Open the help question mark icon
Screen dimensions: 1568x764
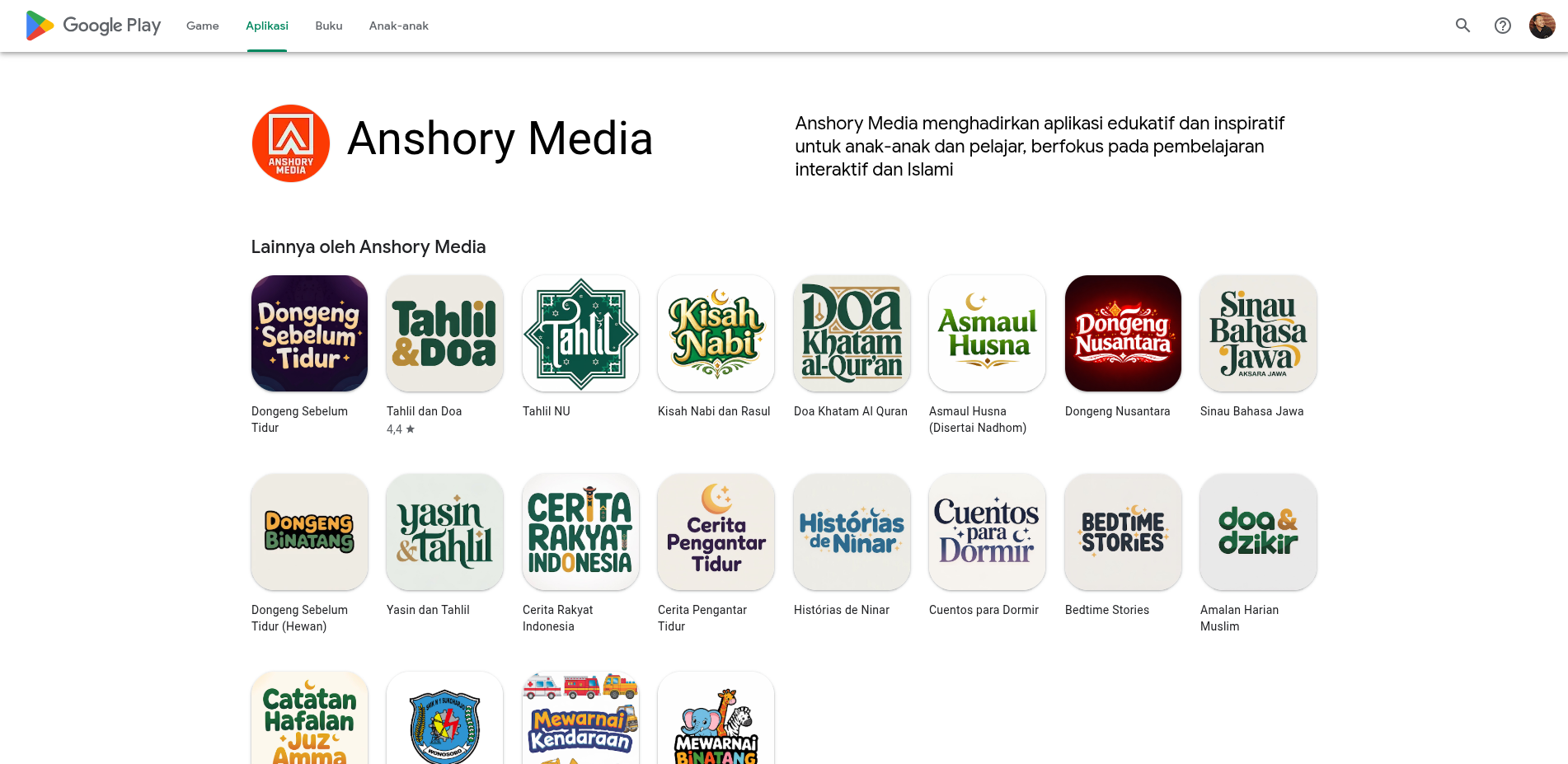pos(1502,26)
